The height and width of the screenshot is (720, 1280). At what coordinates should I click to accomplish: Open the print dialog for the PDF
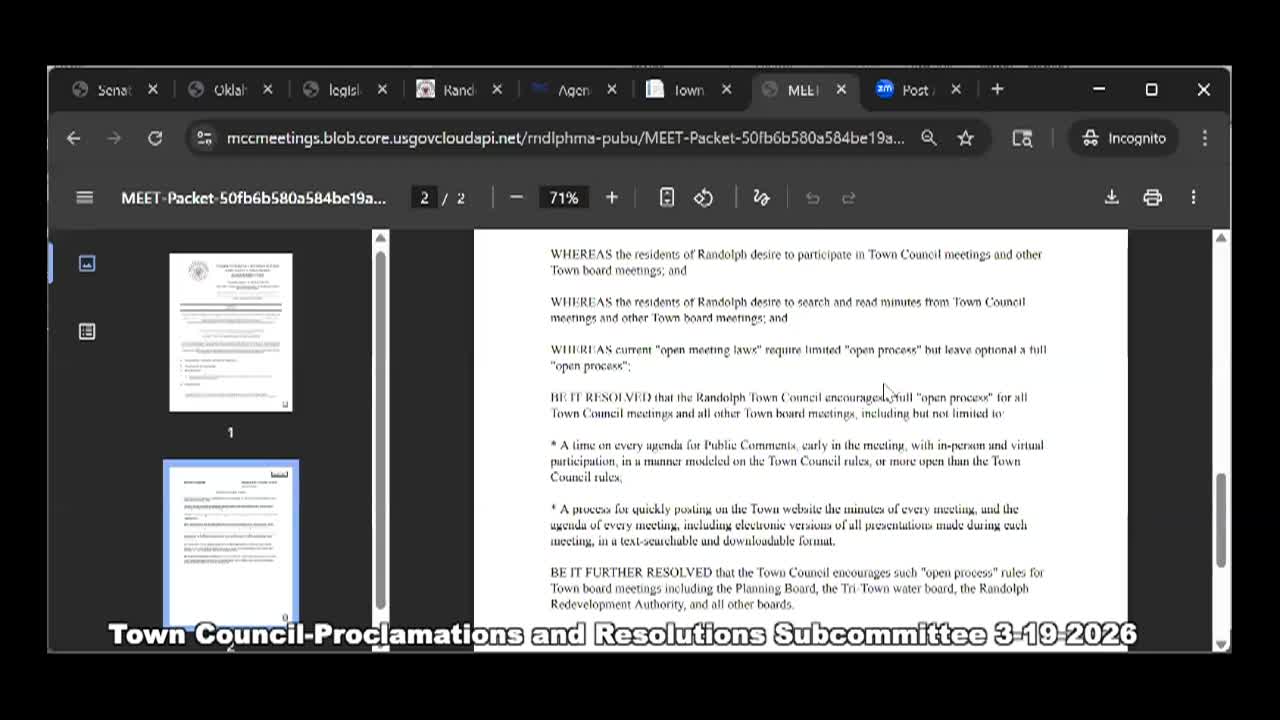tap(1152, 197)
